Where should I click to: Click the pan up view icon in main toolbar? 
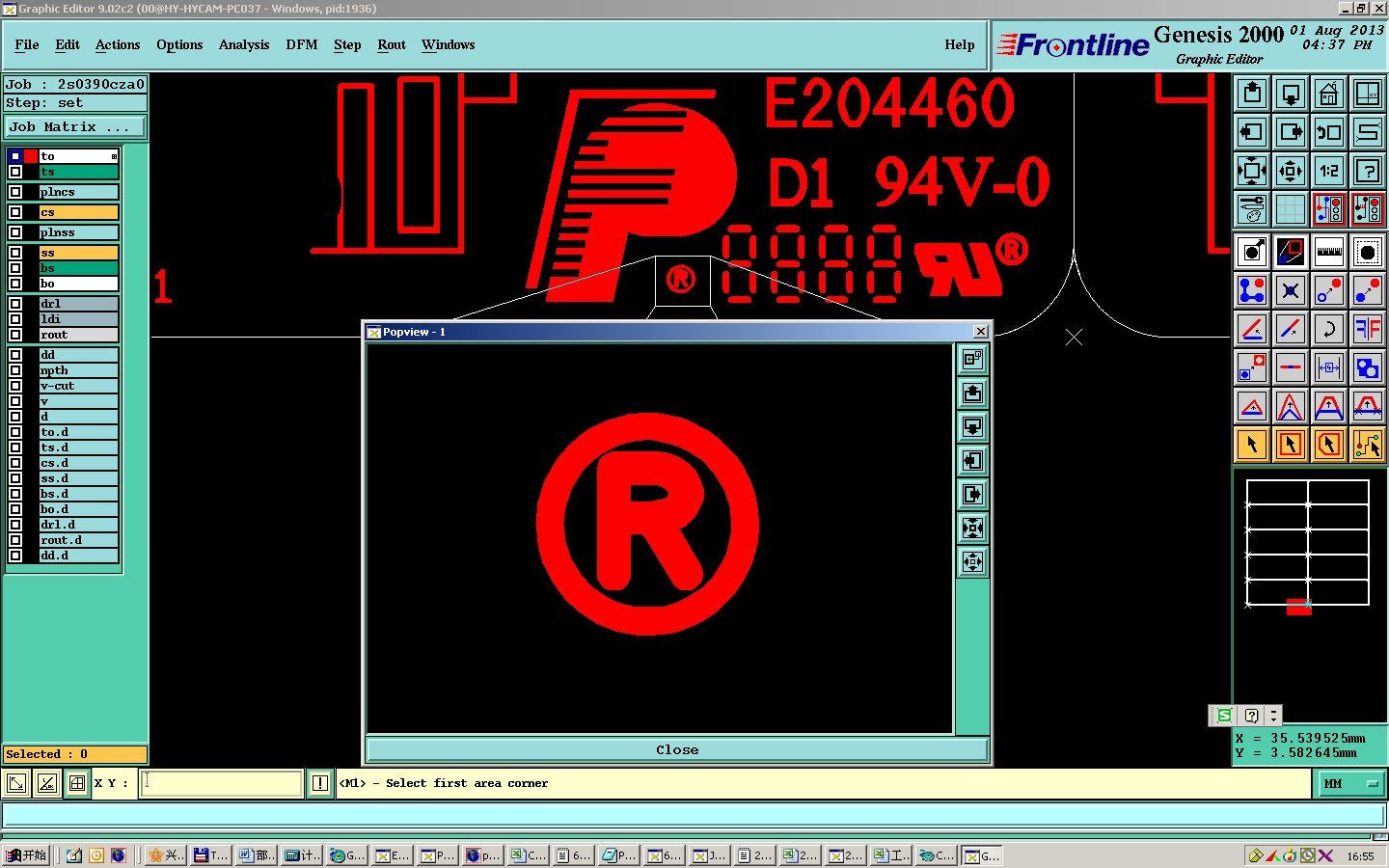coord(1252,94)
